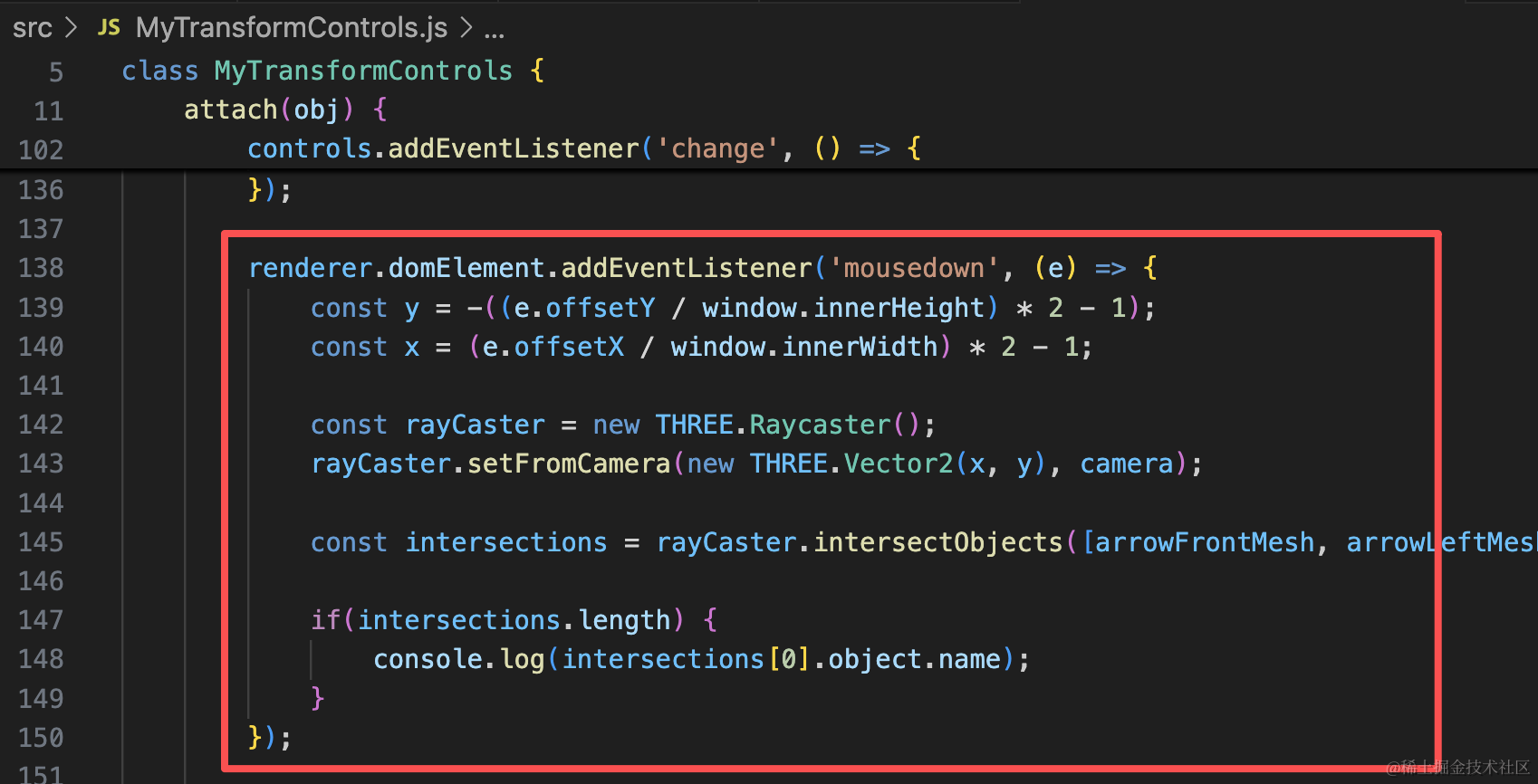Click the JS file icon in breadcrumb
Image resolution: width=1538 pixels, height=784 pixels.
pyautogui.click(x=109, y=28)
